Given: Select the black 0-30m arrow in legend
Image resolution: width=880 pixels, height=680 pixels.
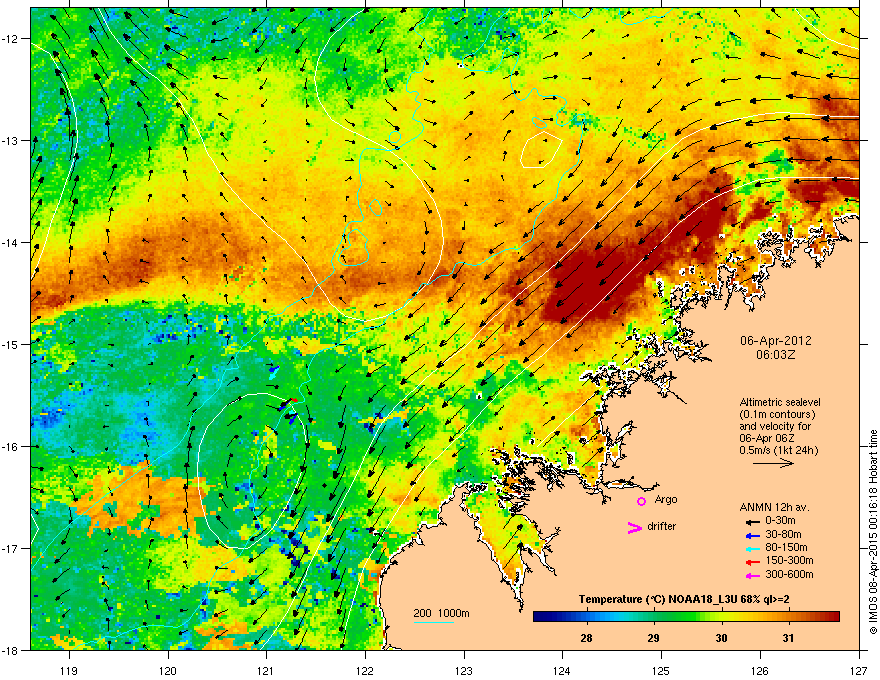Looking at the screenshot, I should point(753,522).
